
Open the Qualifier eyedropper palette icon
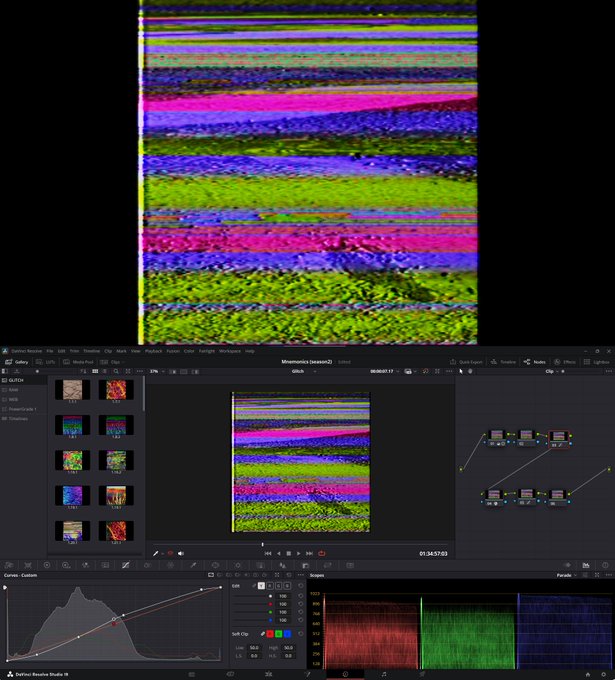point(193,565)
